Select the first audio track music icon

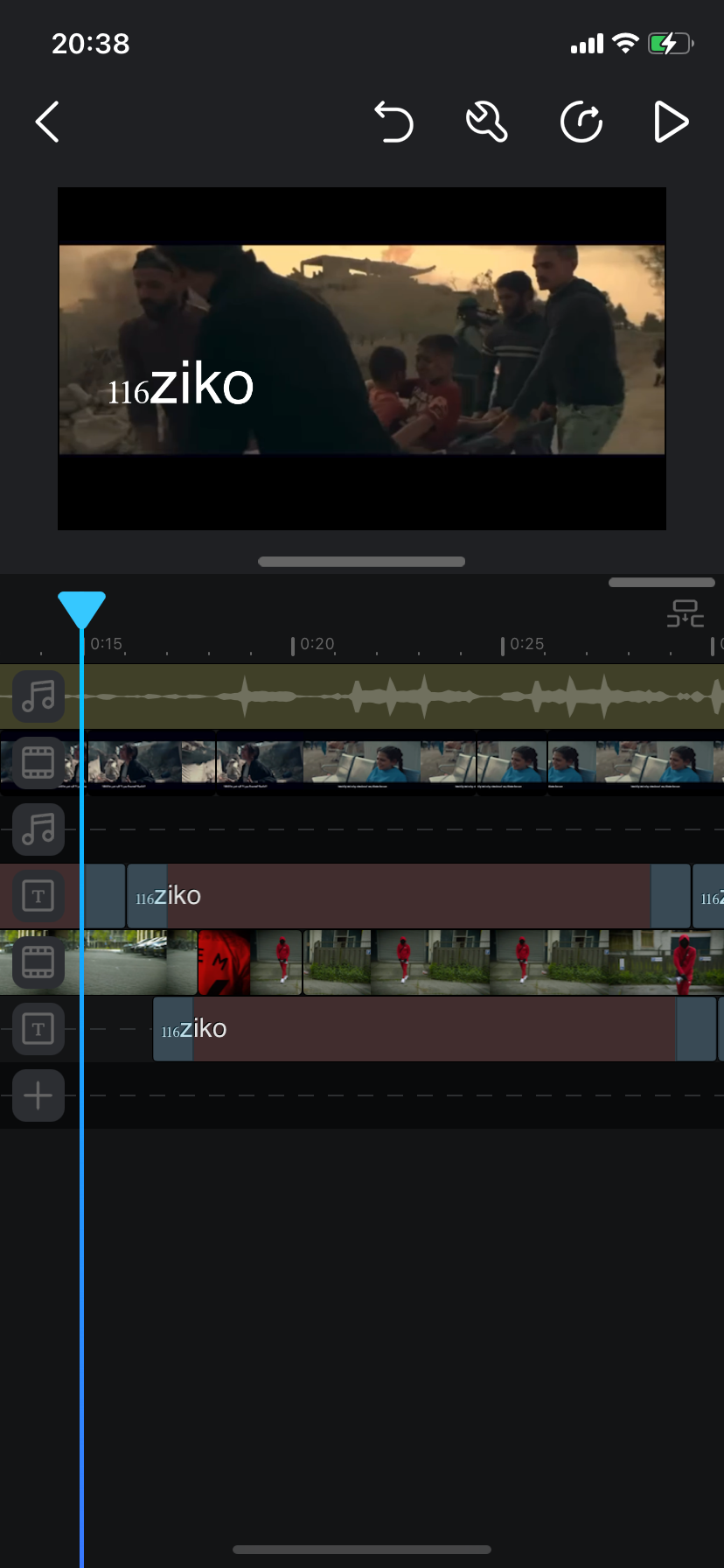click(38, 696)
